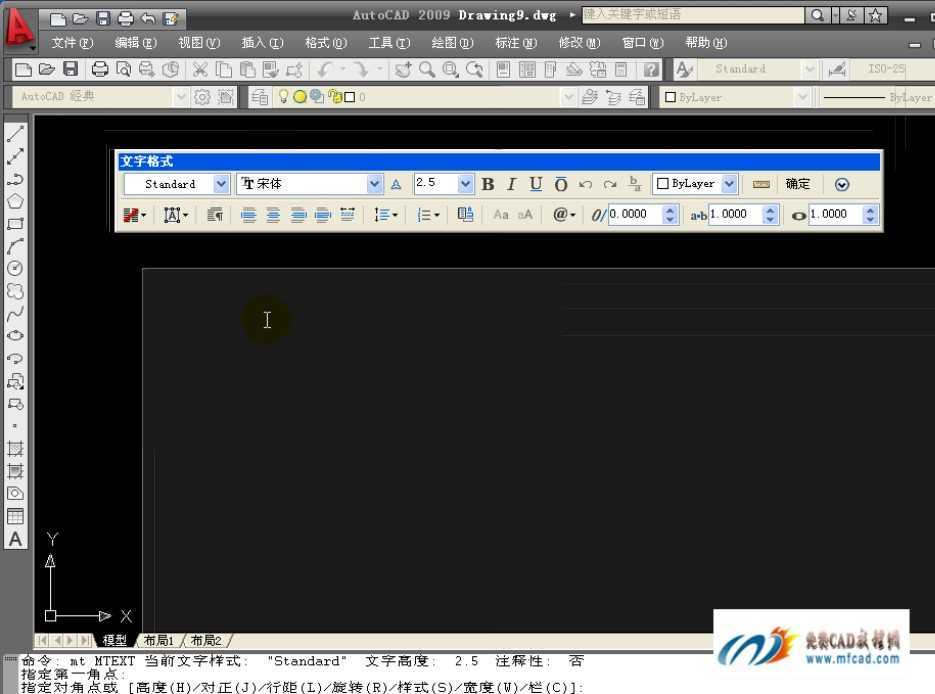Select the Table tool in draw toolbar
935x694 pixels.
pos(16,516)
